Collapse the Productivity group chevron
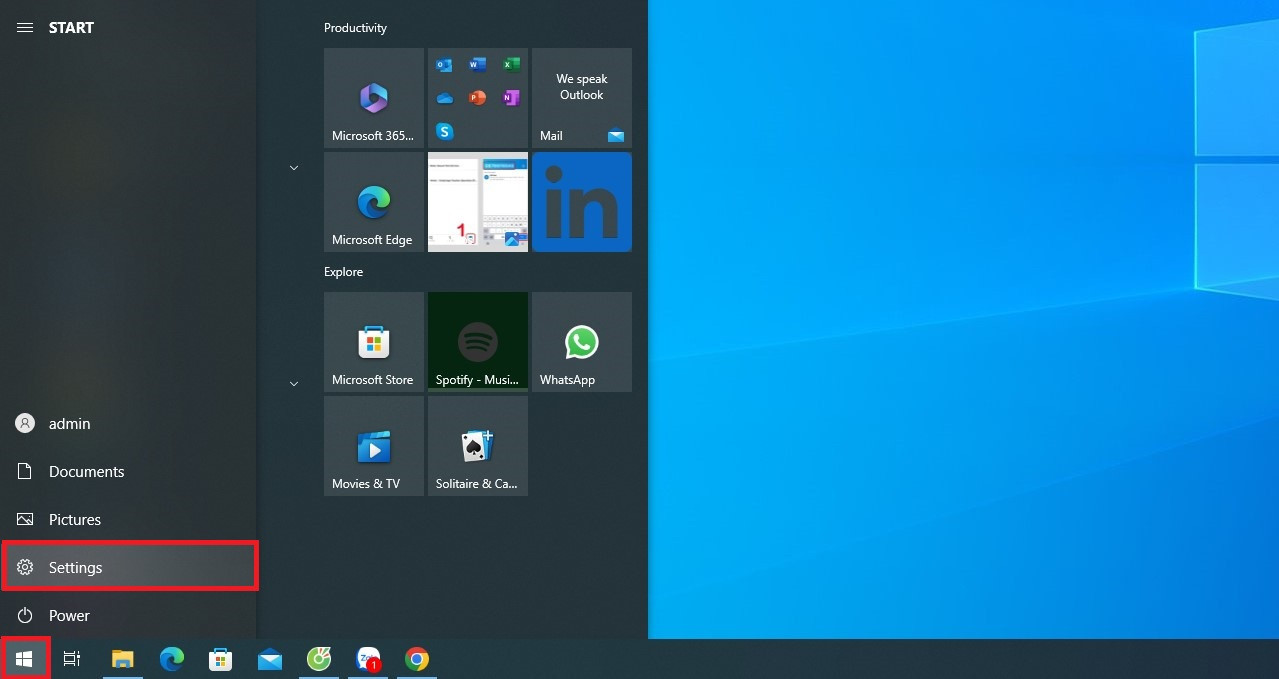The image size is (1279, 679). click(294, 168)
